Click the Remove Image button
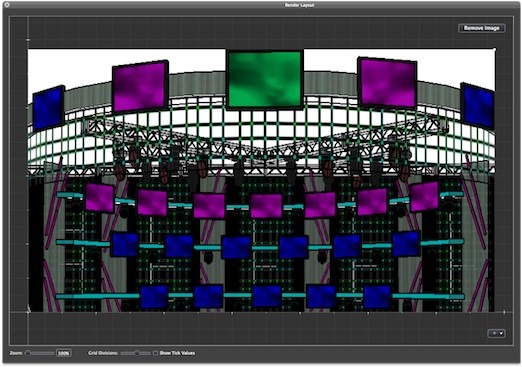Screen dimensions: 522x367 coord(482,28)
